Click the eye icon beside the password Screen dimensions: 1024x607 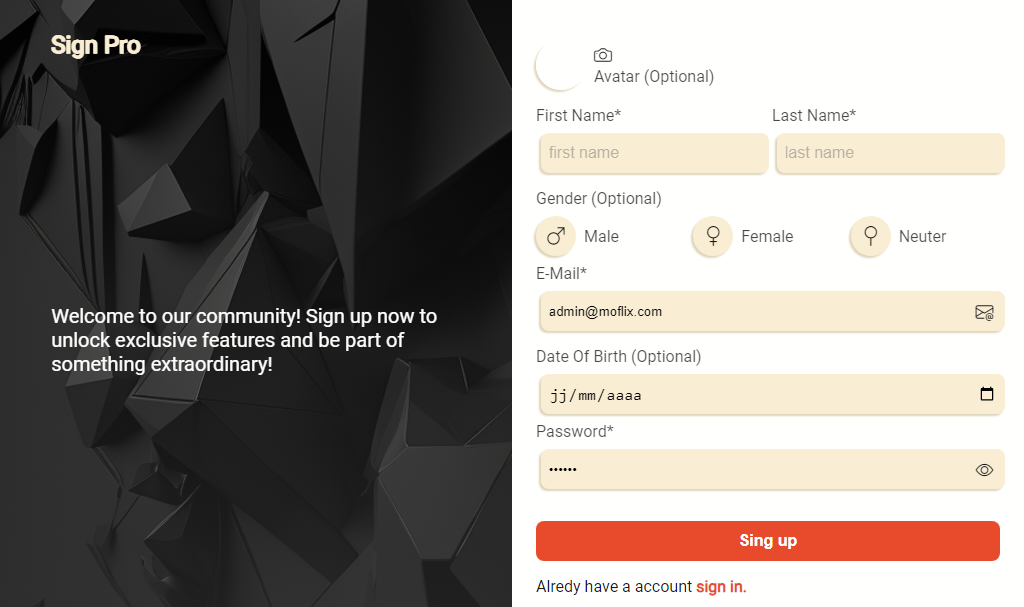984,469
